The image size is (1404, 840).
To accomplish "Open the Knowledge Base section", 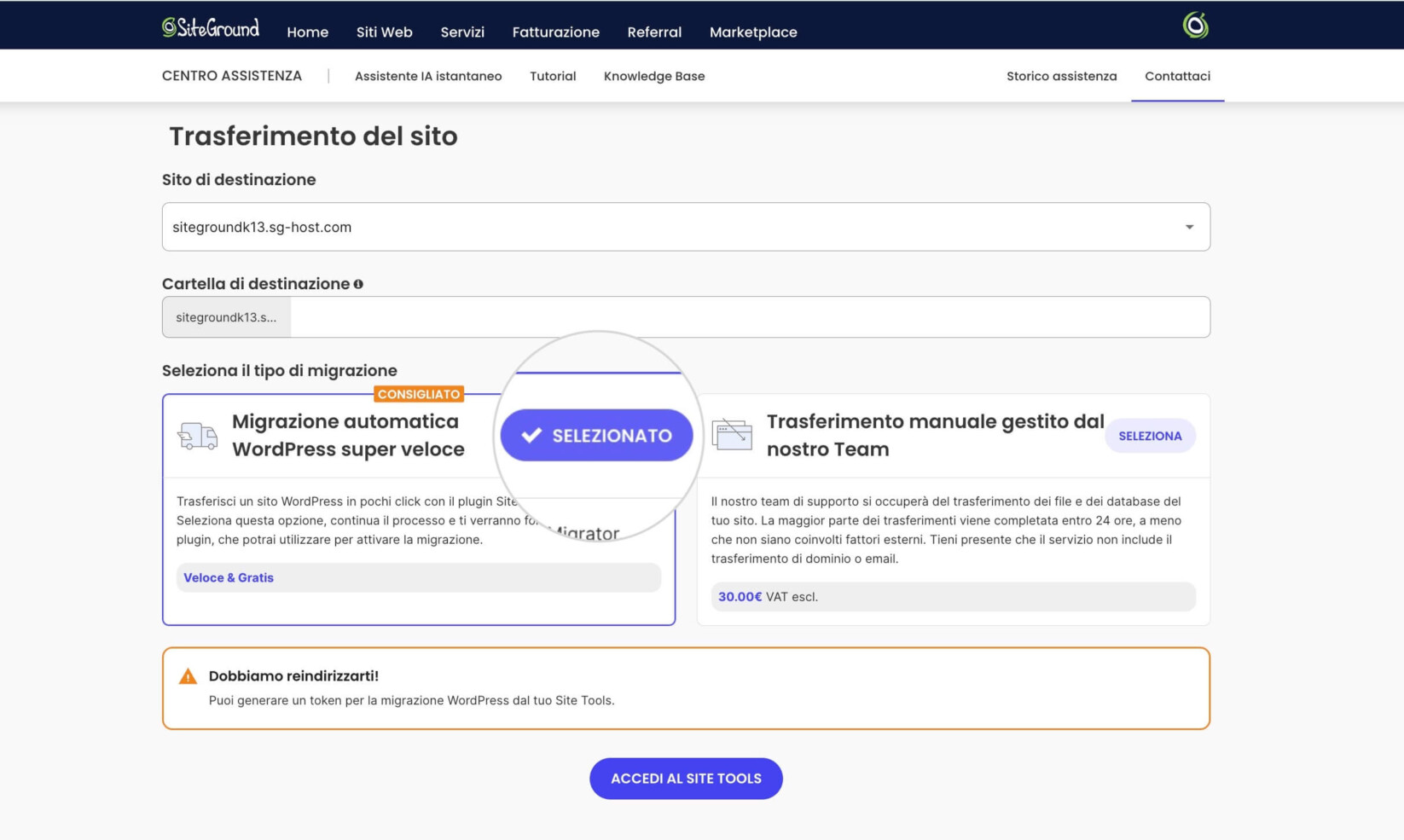I will (654, 76).
